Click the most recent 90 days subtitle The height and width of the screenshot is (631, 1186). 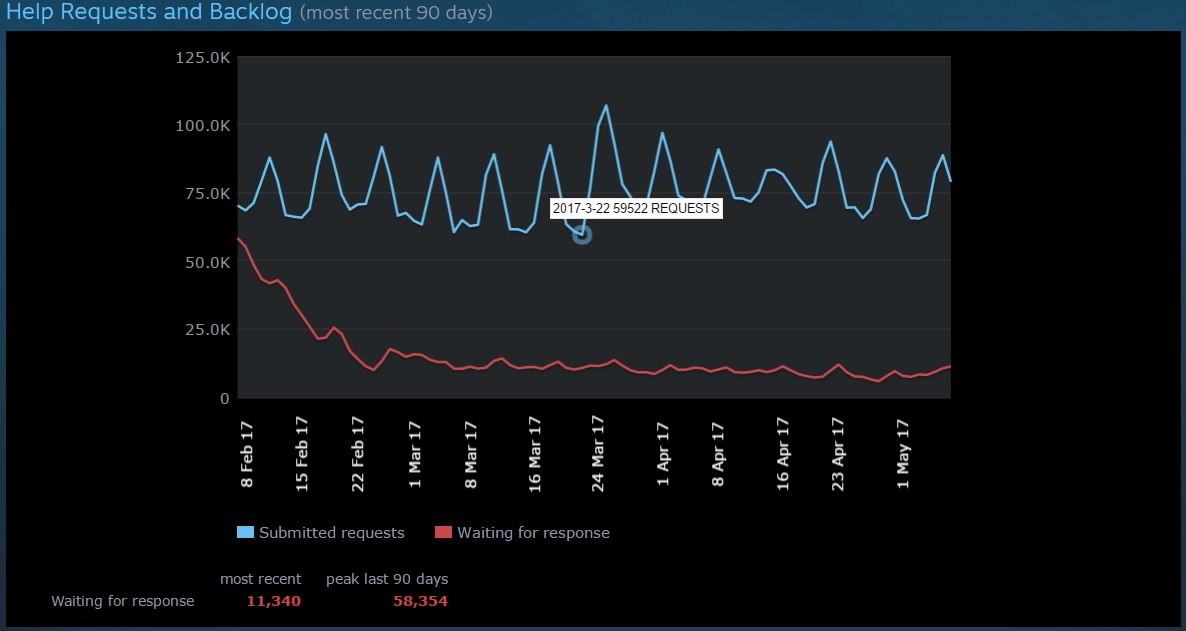(x=396, y=14)
